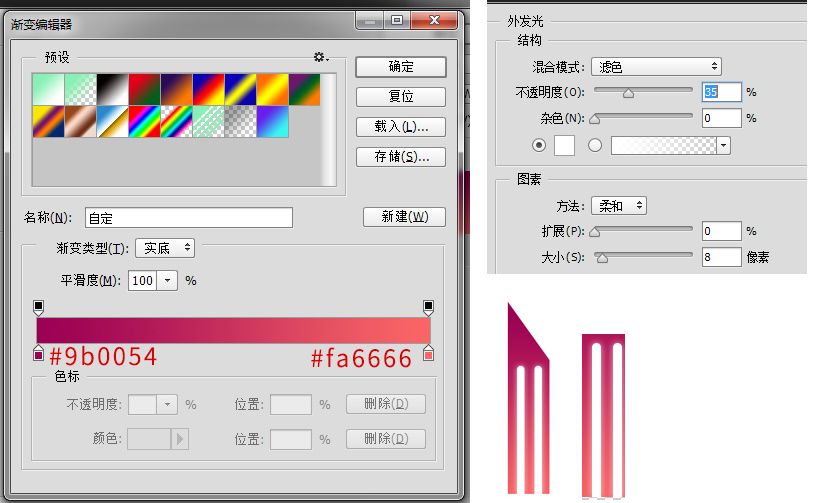Click on the gradient preview bar
The width and height of the screenshot is (816, 503).
[x=234, y=330]
